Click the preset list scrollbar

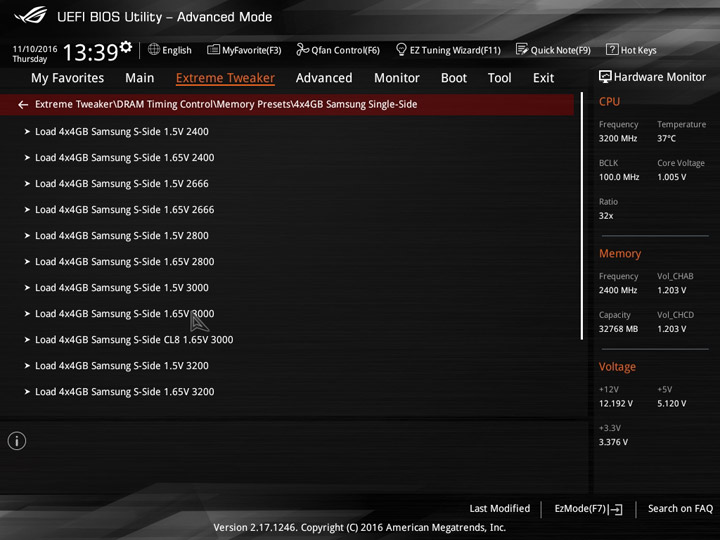582,216
